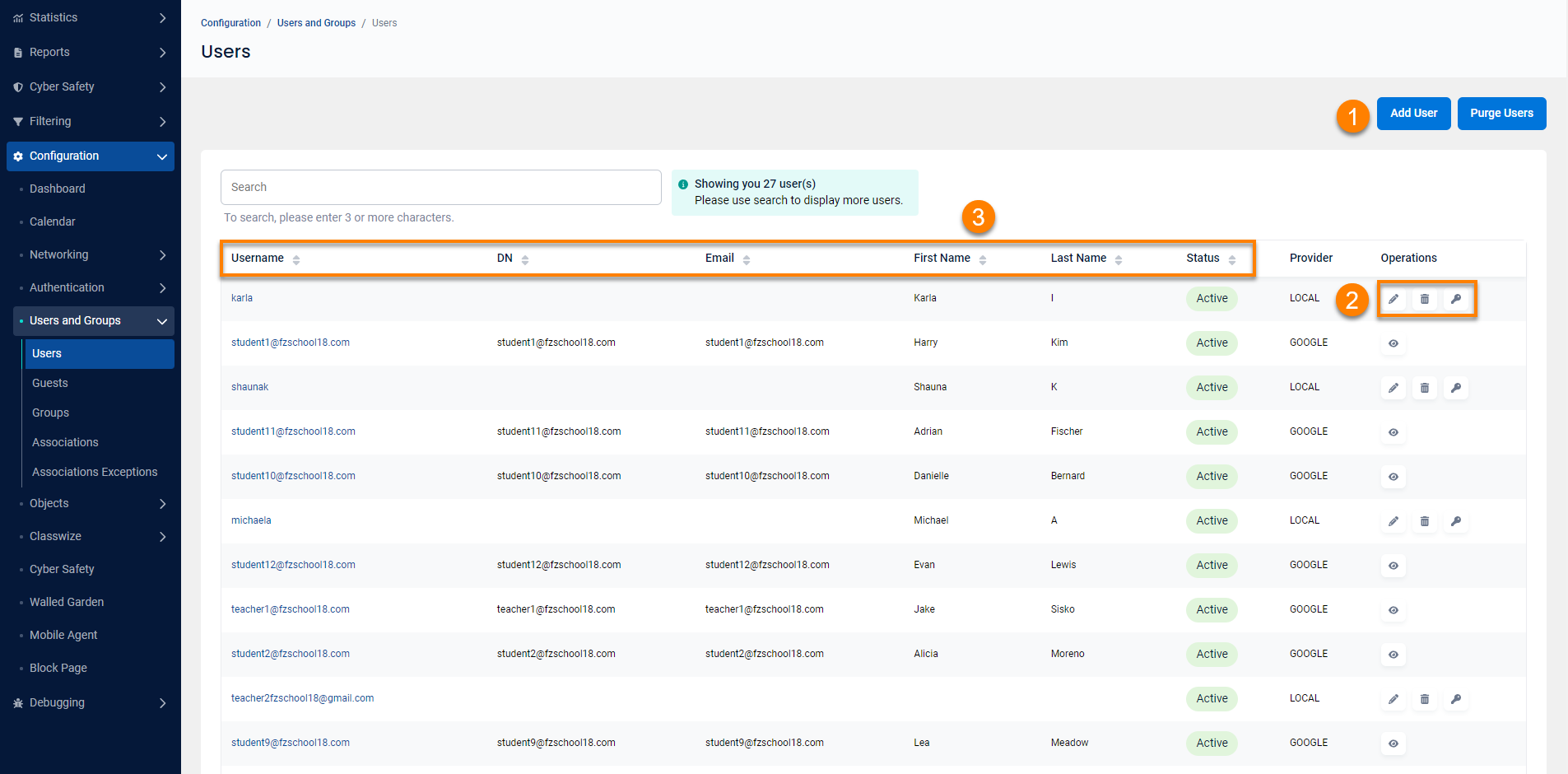
Task: Click the info icon beside the showing users message
Action: click(683, 184)
